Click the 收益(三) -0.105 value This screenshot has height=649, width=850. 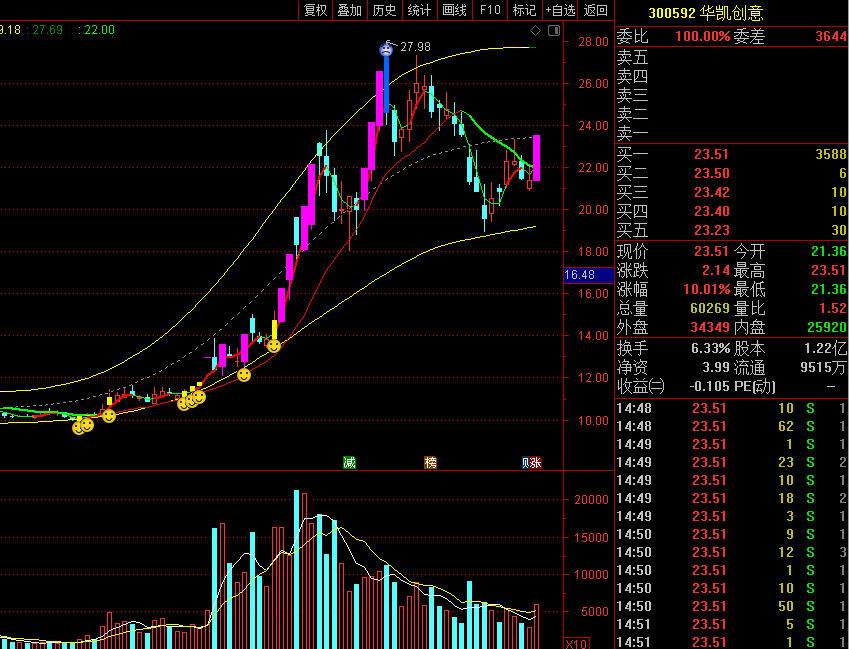(709, 387)
